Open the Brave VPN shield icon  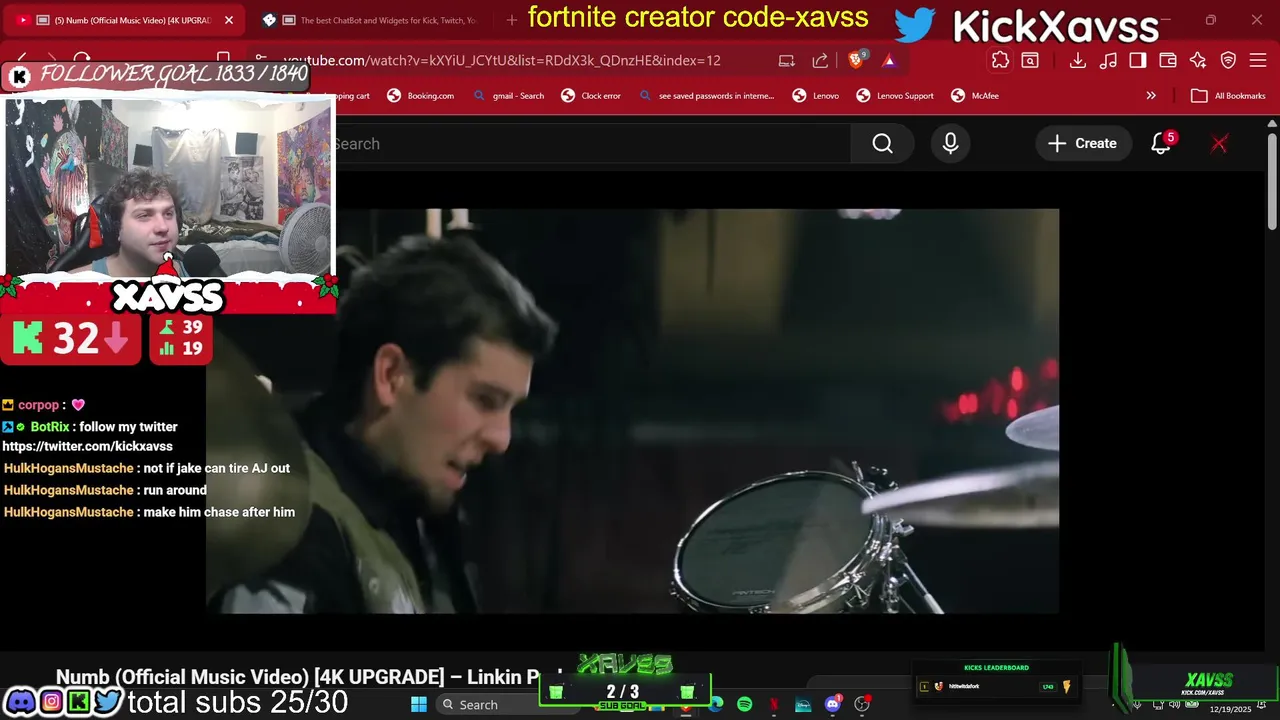1229,60
